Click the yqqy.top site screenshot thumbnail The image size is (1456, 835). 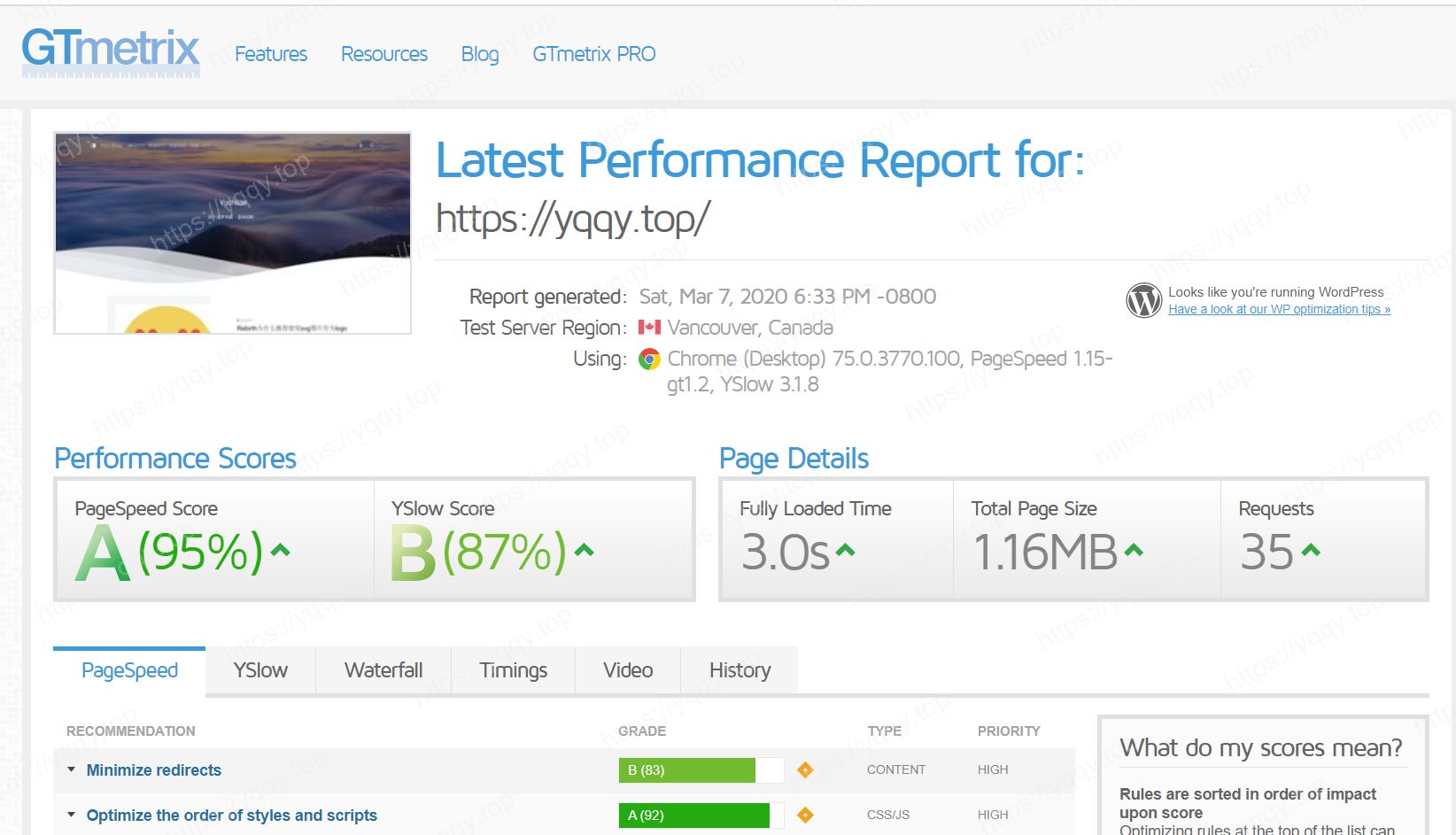point(233,233)
